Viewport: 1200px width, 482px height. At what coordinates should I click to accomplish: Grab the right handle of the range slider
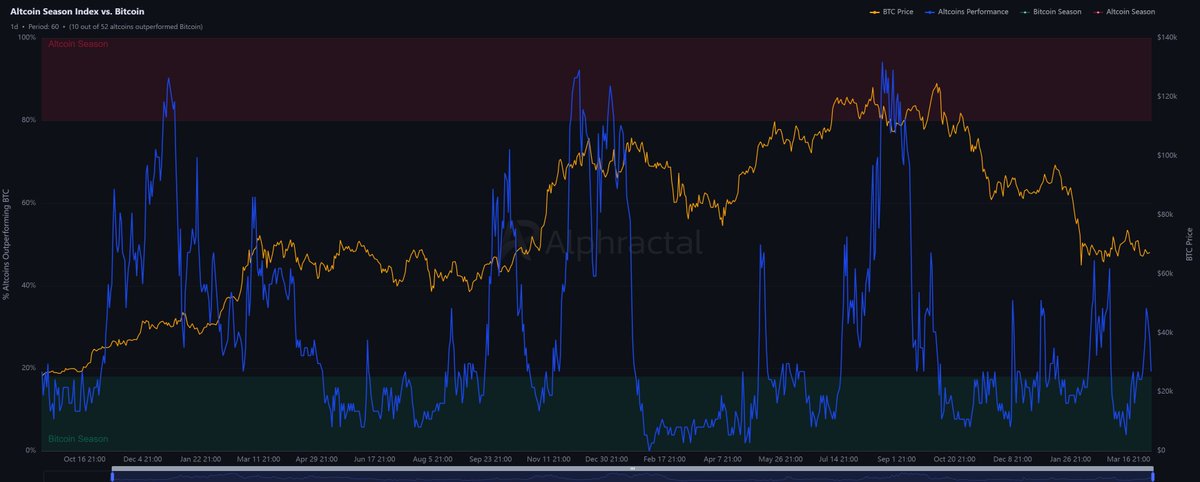1152,475
